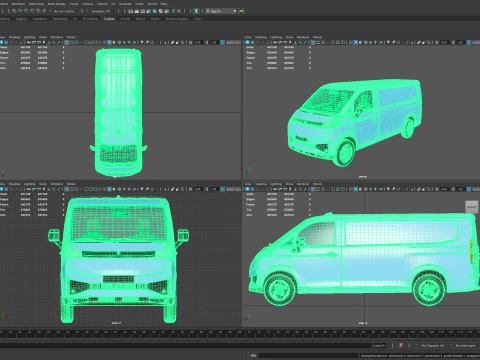Enable snap to projected center
480x360 pixels.
coord(32,11)
